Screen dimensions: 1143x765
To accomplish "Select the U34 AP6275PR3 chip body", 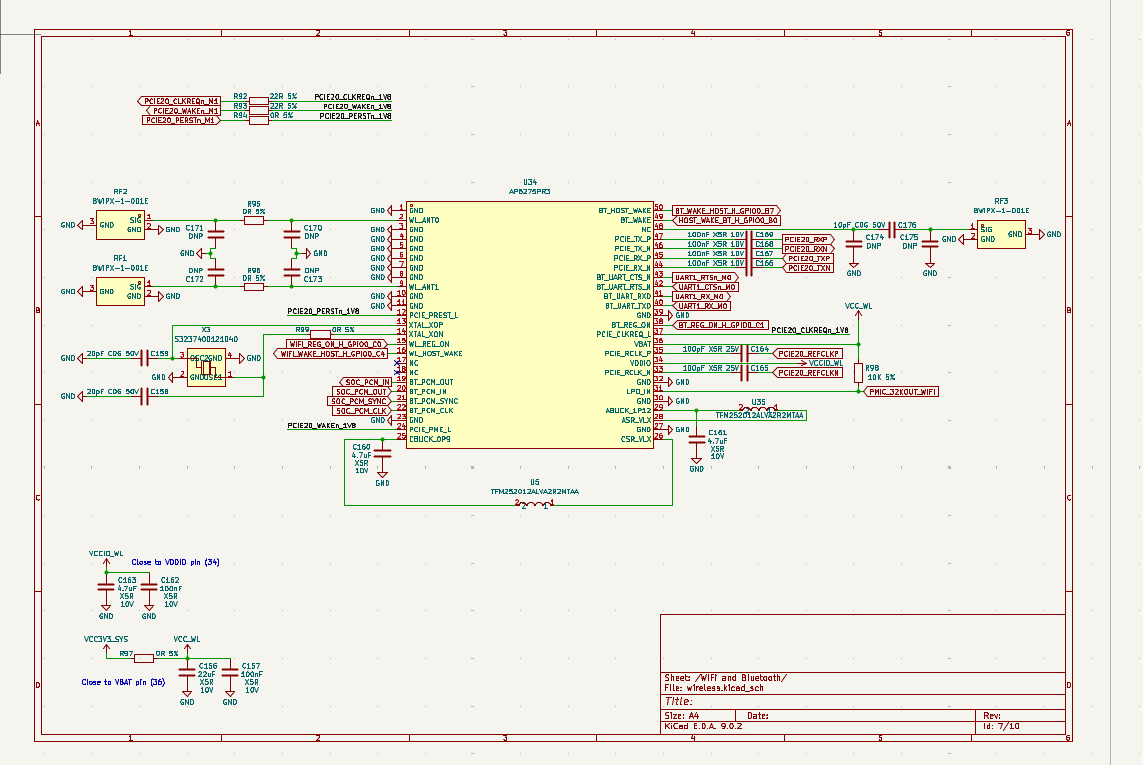I will pos(530,320).
